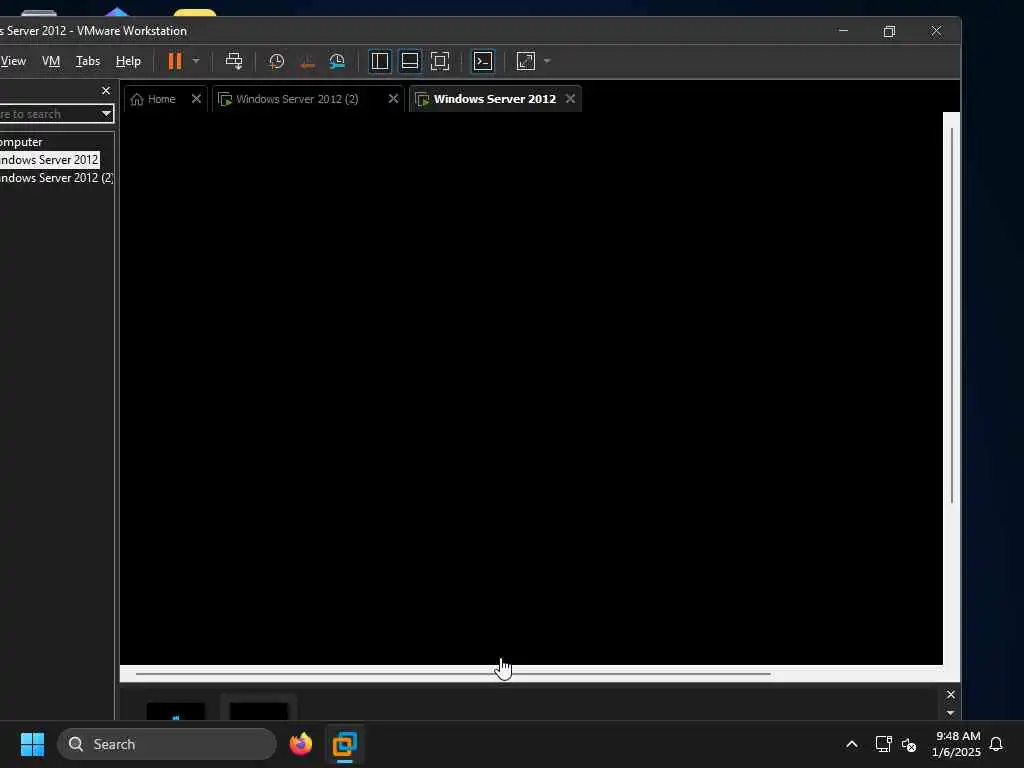Viewport: 1024px width, 768px height.
Task: Open the Tabs menu
Action: (88, 61)
